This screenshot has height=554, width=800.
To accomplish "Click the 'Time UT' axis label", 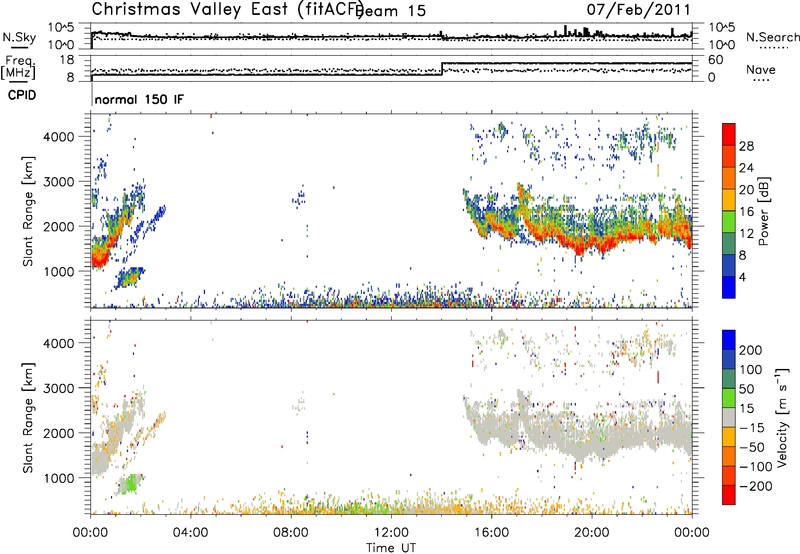I will tap(391, 548).
